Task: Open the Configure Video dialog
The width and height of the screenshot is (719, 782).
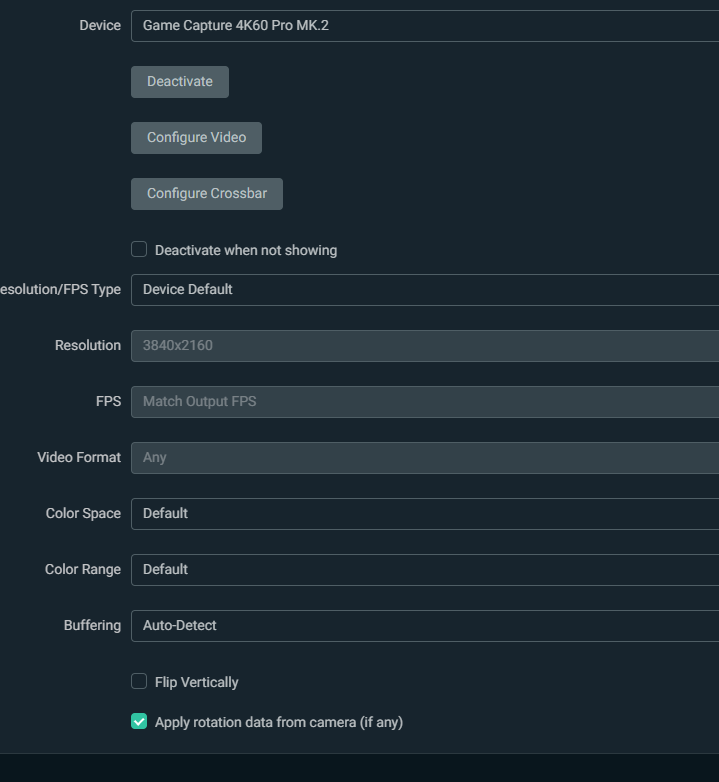Action: 196,138
